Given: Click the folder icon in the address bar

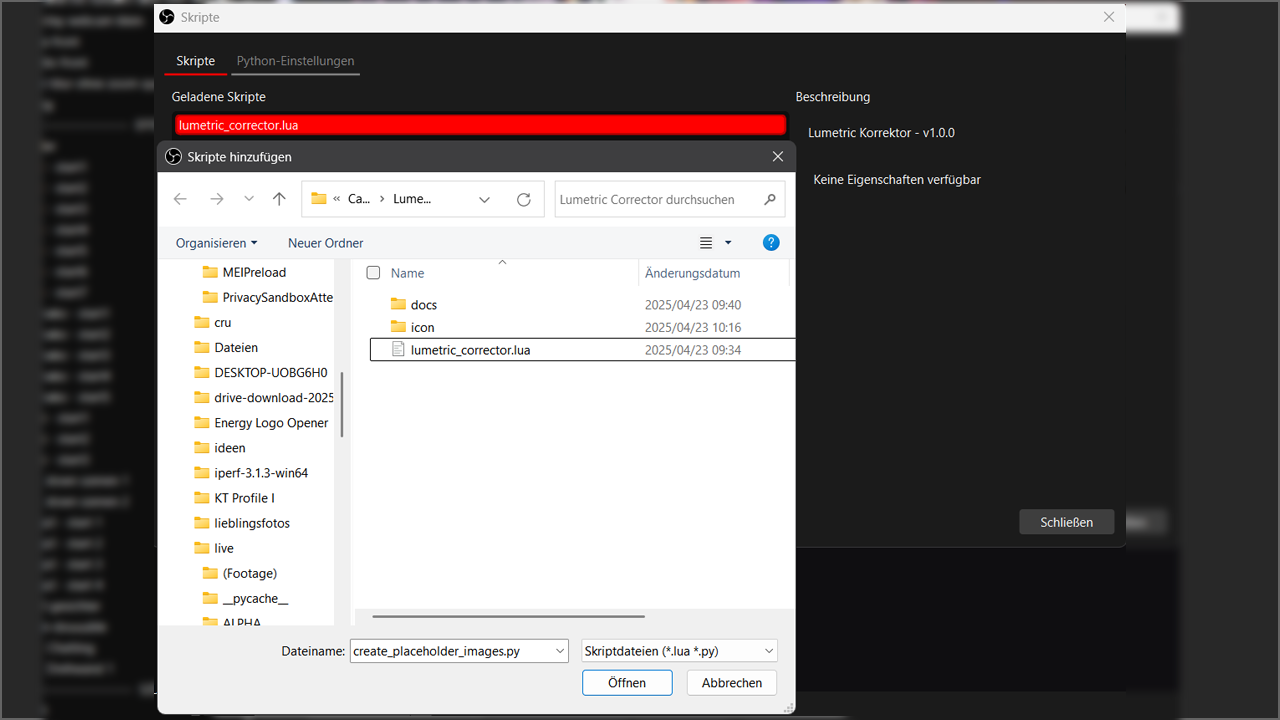Looking at the screenshot, I should coord(318,198).
